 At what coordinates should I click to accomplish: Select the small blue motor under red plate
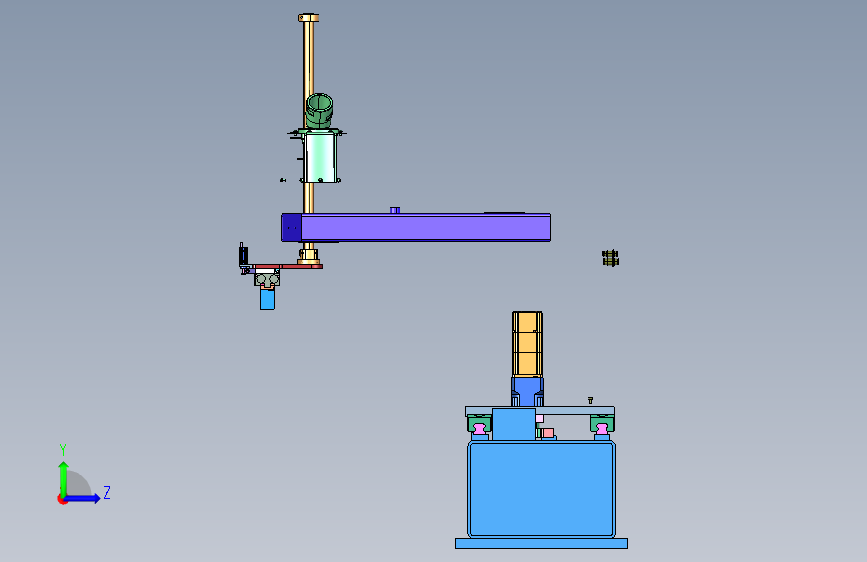267,299
